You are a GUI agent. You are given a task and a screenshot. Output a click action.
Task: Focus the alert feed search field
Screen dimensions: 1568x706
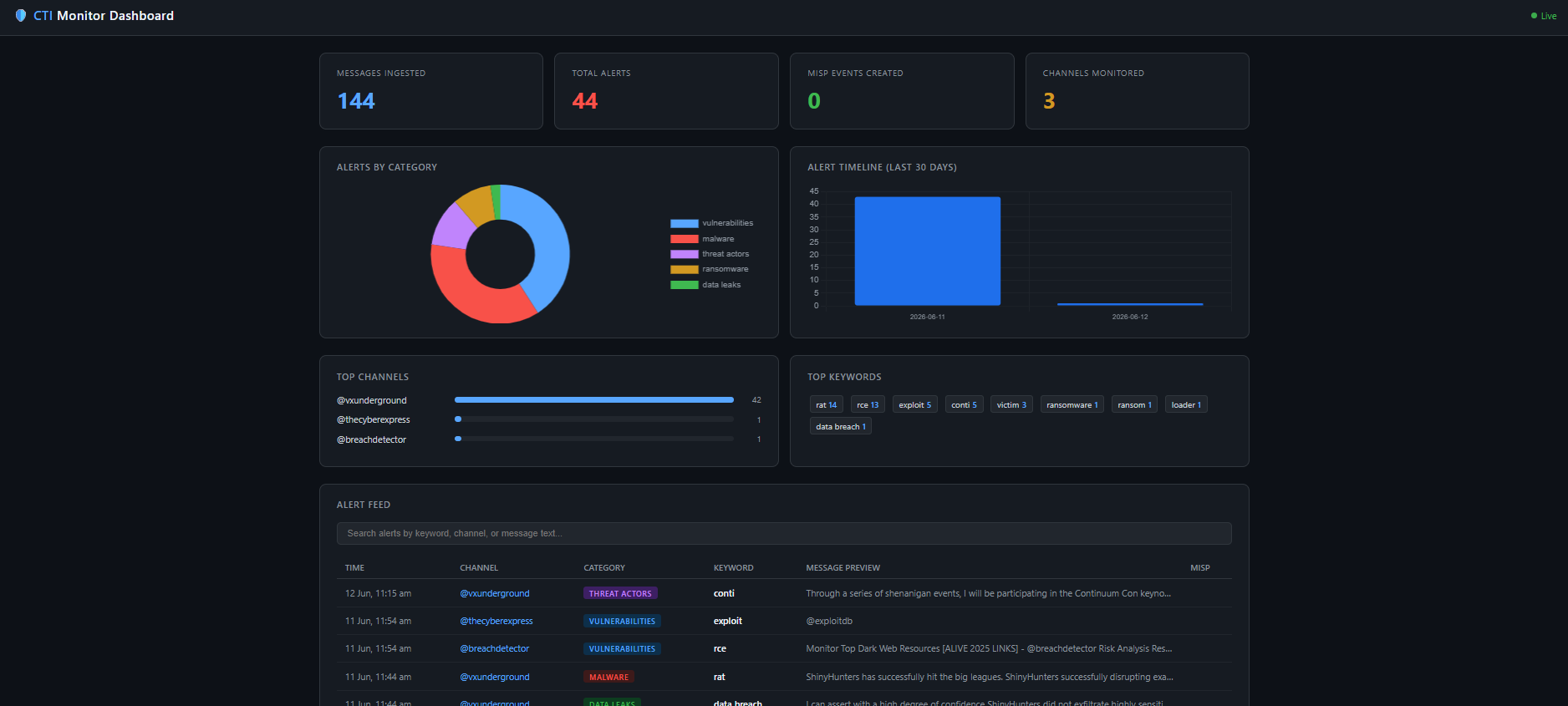coord(784,533)
